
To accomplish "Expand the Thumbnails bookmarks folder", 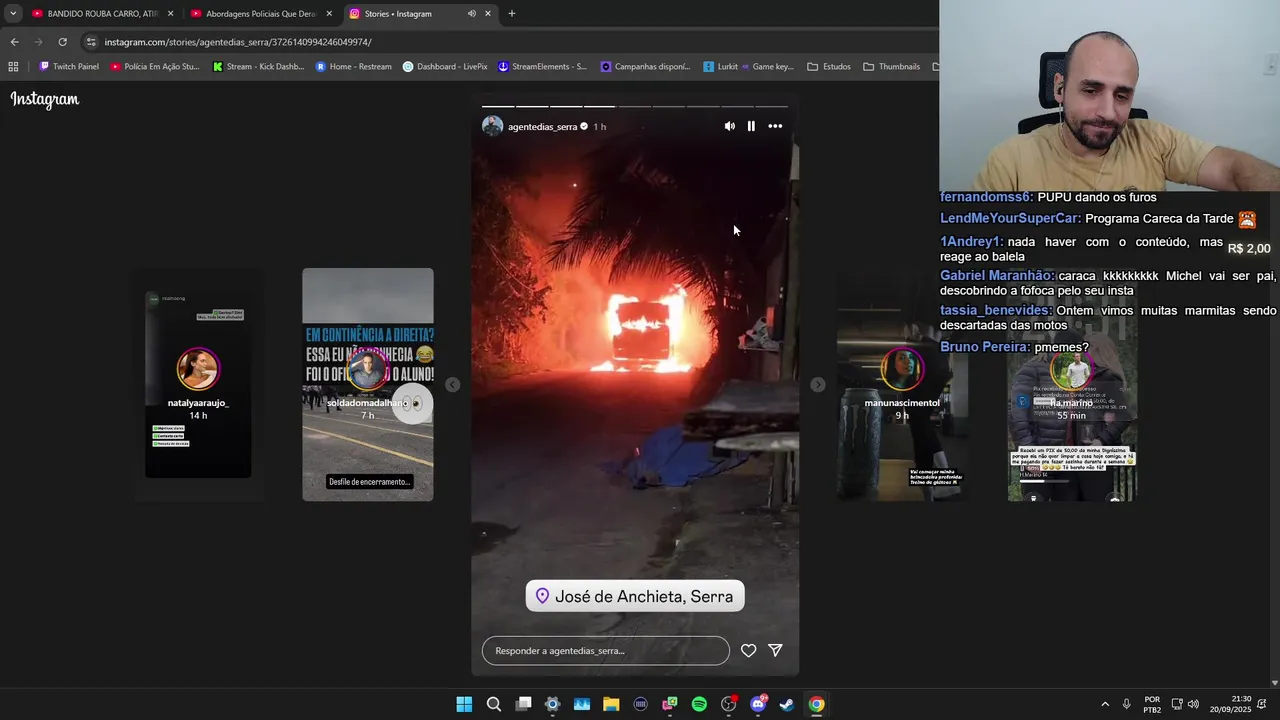I will [x=892, y=67].
